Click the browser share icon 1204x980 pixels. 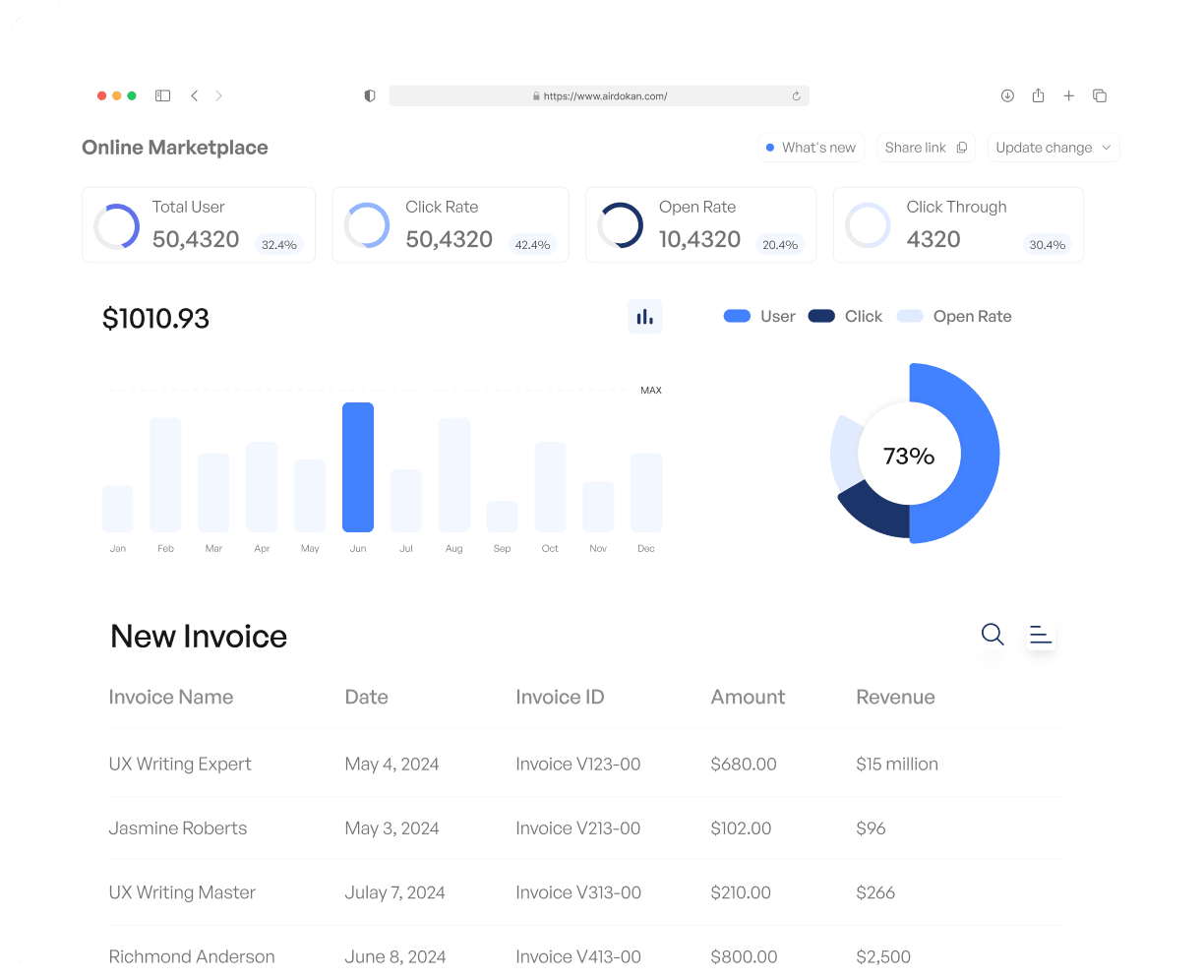click(x=1038, y=95)
